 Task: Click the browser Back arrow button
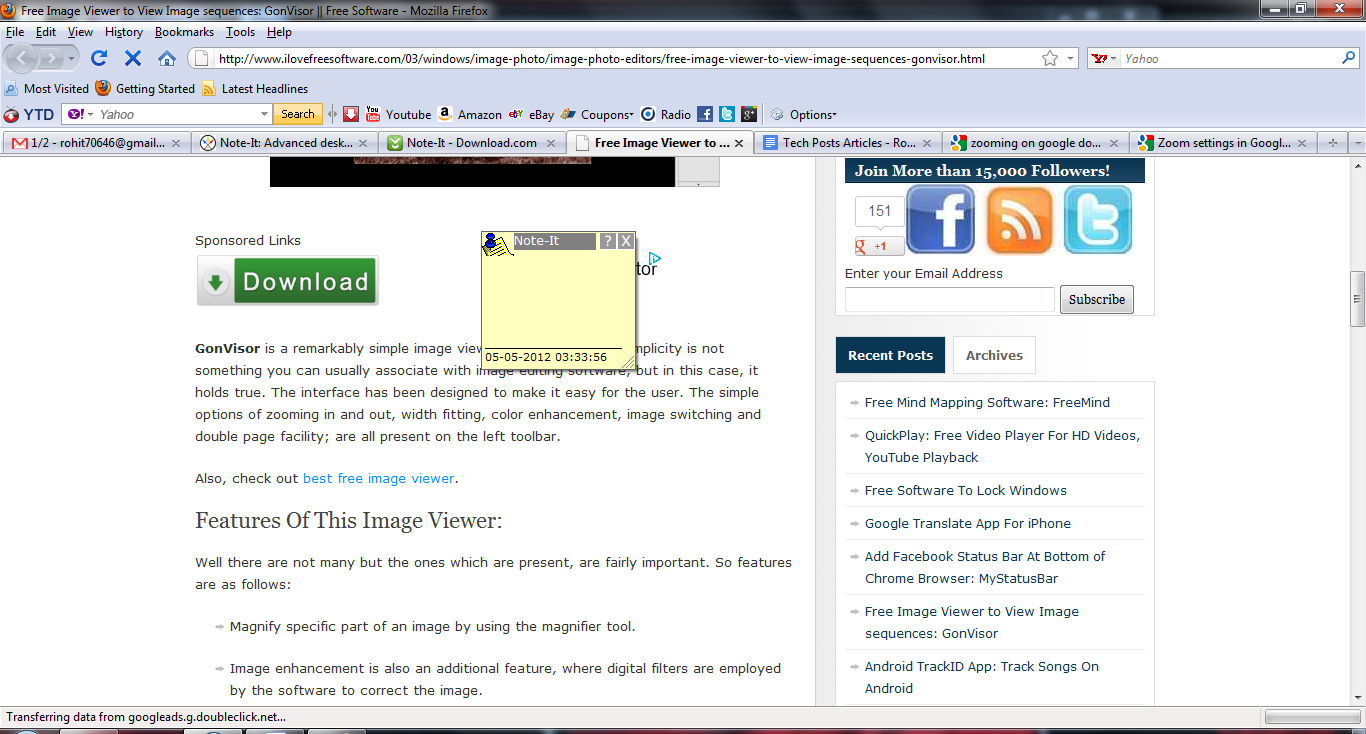[24, 58]
